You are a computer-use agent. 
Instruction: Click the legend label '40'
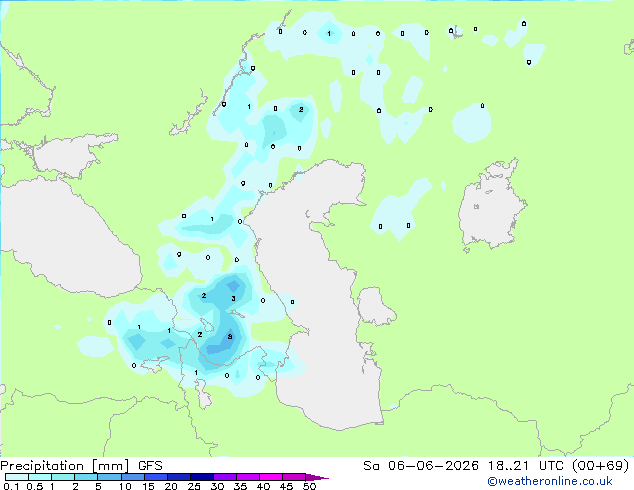pyautogui.click(x=263, y=486)
